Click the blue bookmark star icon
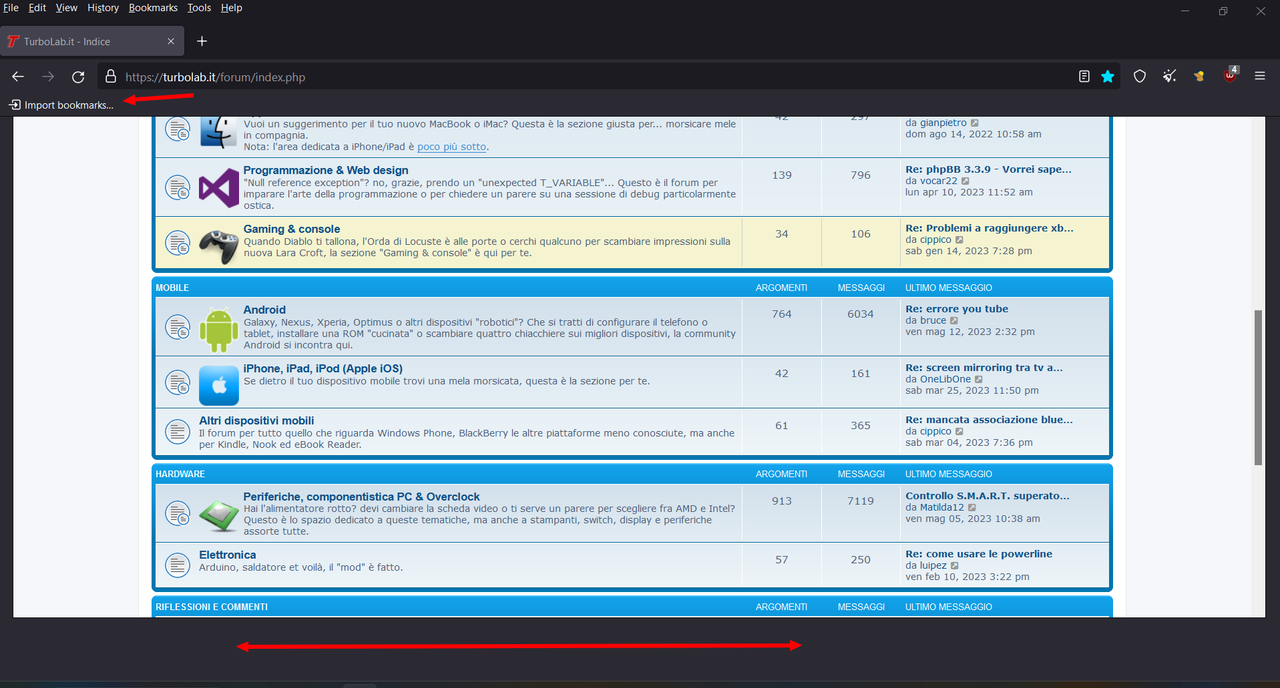This screenshot has width=1280, height=688. 1108,76
